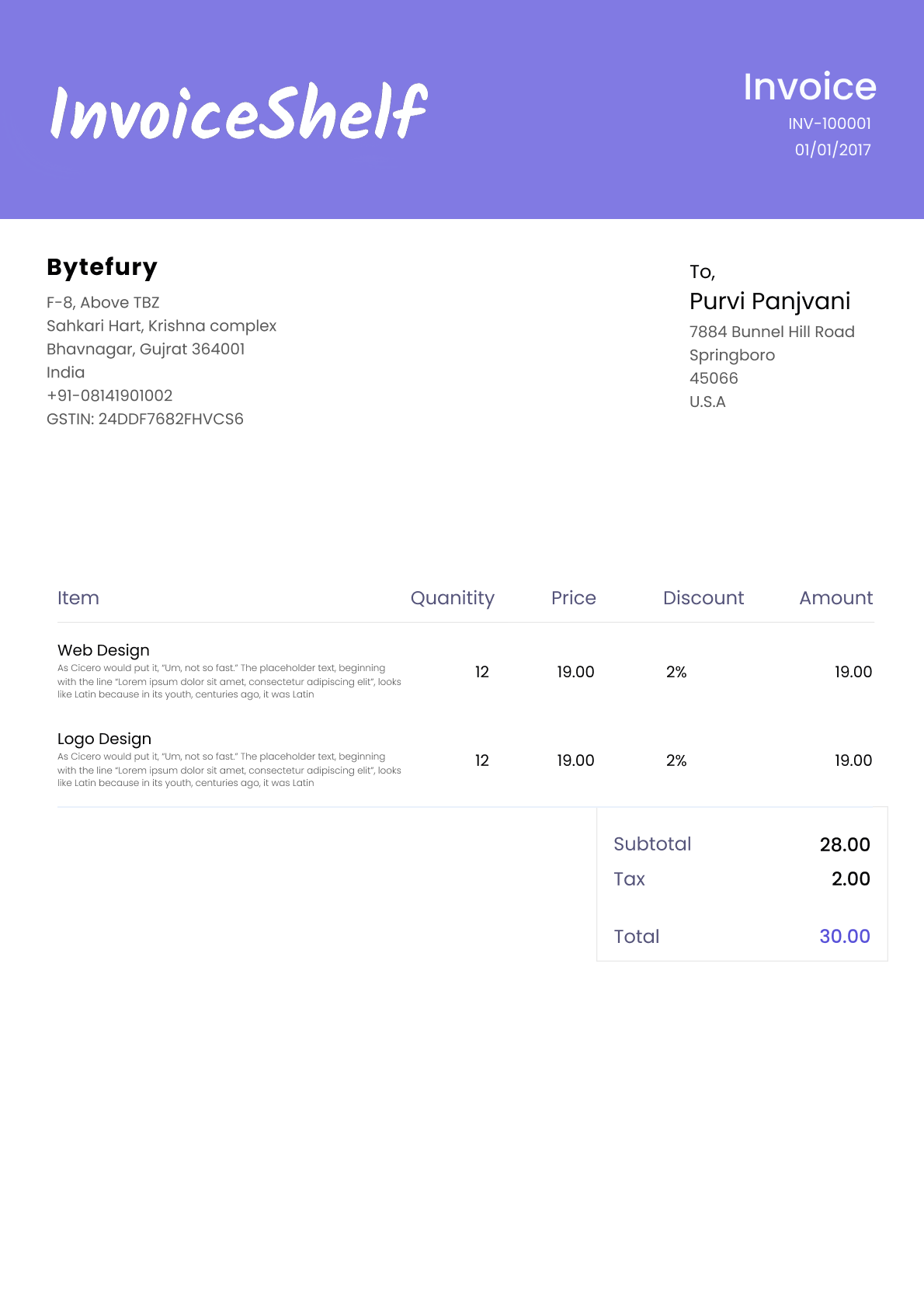Click the Total amount 30.00
Image resolution: width=924 pixels, height=1308 pixels.
tap(844, 936)
